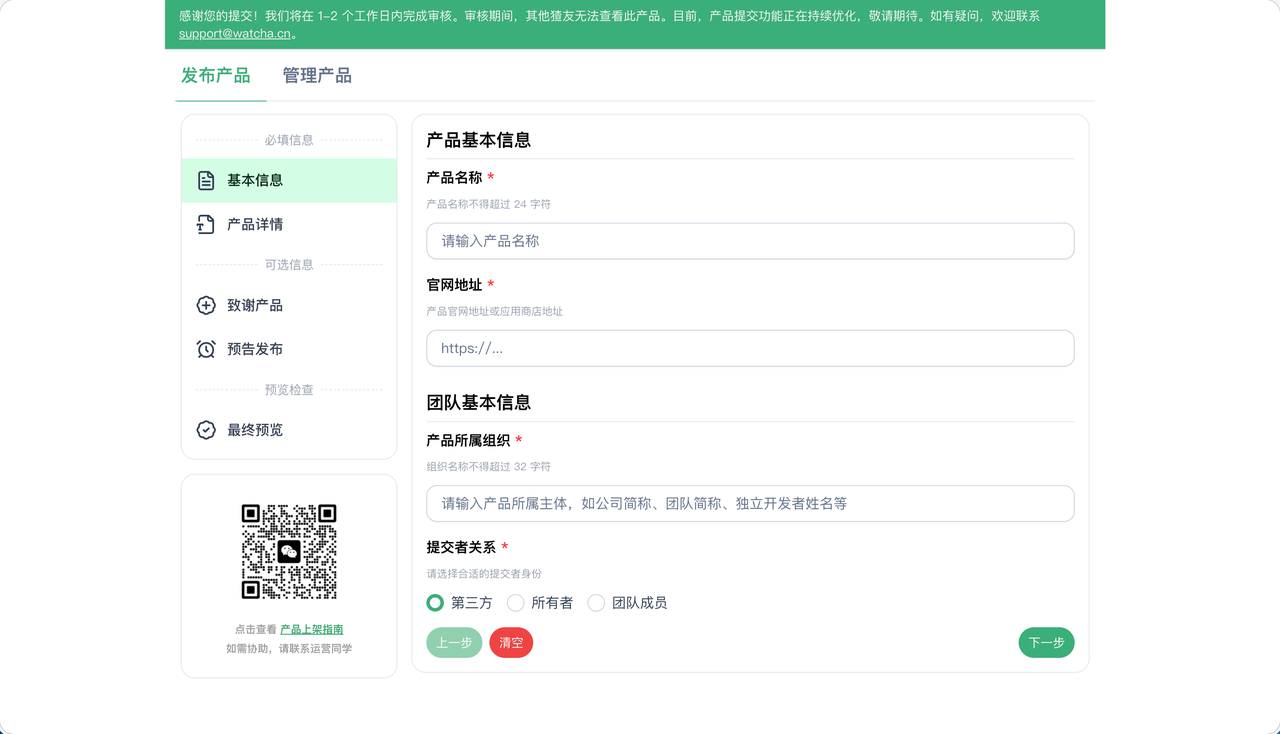
Task: Open the 产品上架指南 link
Action: tap(312, 630)
